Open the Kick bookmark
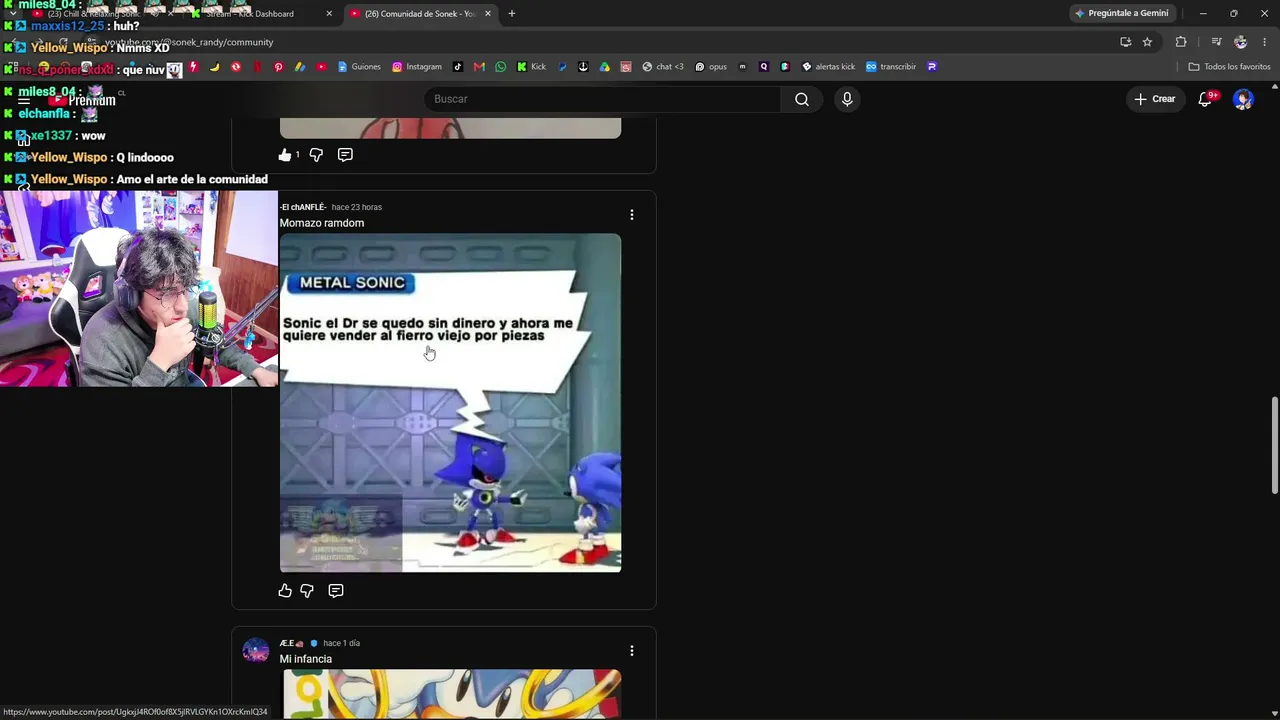1280x720 pixels. pyautogui.click(x=531, y=67)
